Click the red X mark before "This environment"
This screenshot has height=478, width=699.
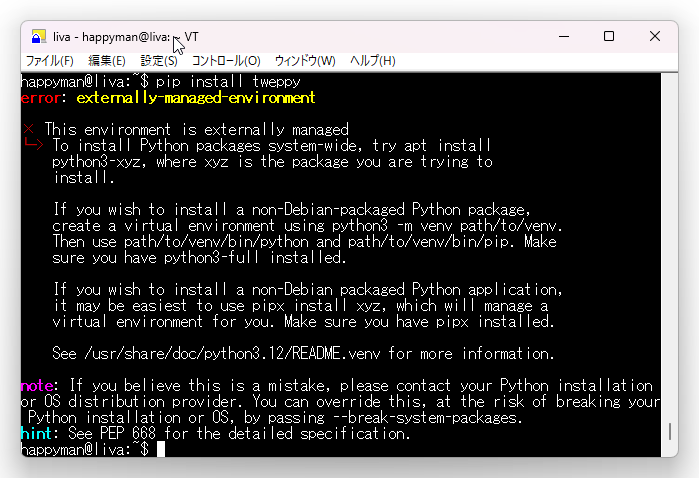coord(29,129)
